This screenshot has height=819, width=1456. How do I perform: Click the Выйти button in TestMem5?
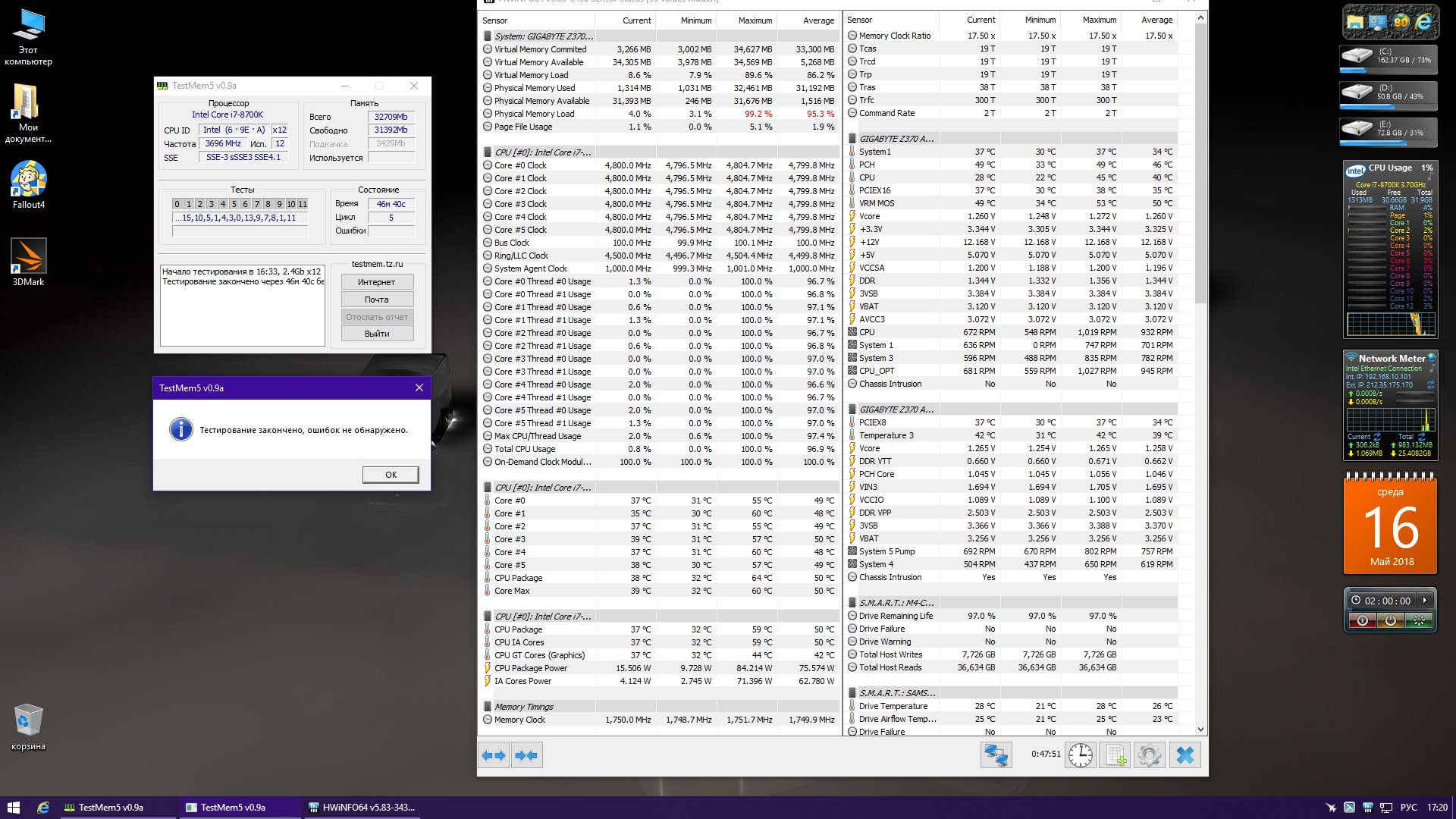[377, 334]
